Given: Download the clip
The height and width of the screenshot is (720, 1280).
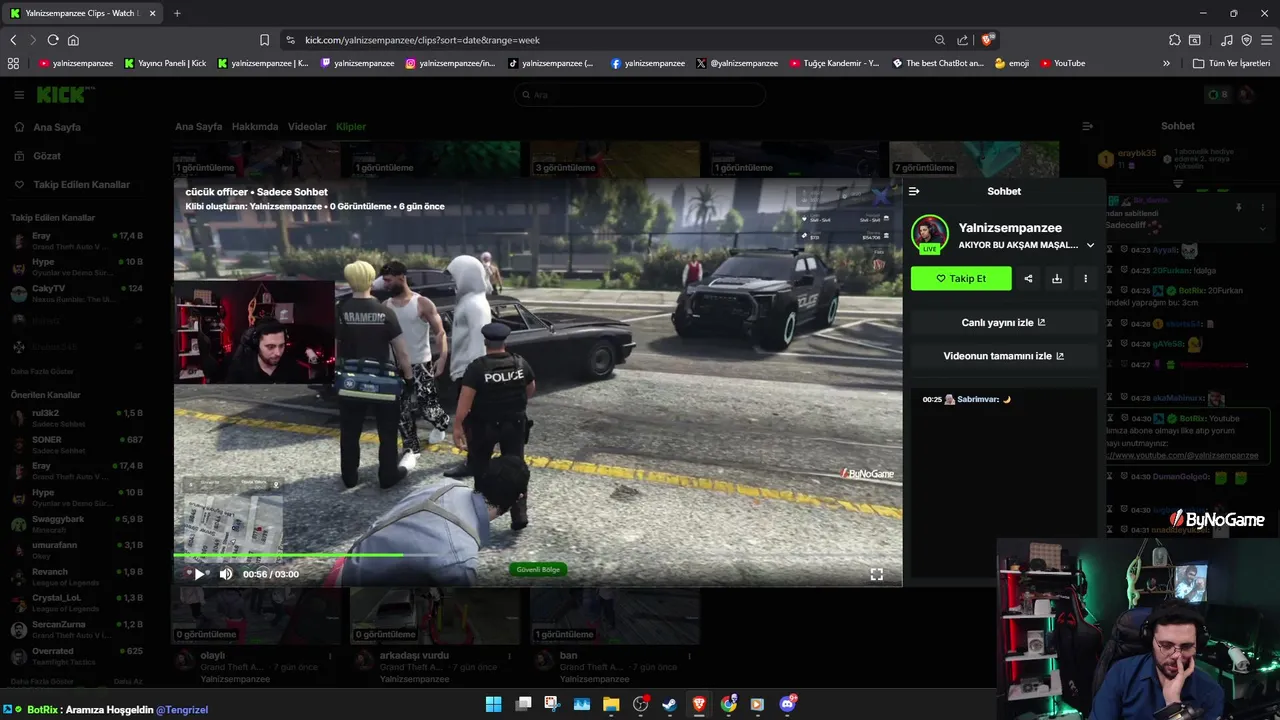Looking at the screenshot, I should (x=1057, y=279).
